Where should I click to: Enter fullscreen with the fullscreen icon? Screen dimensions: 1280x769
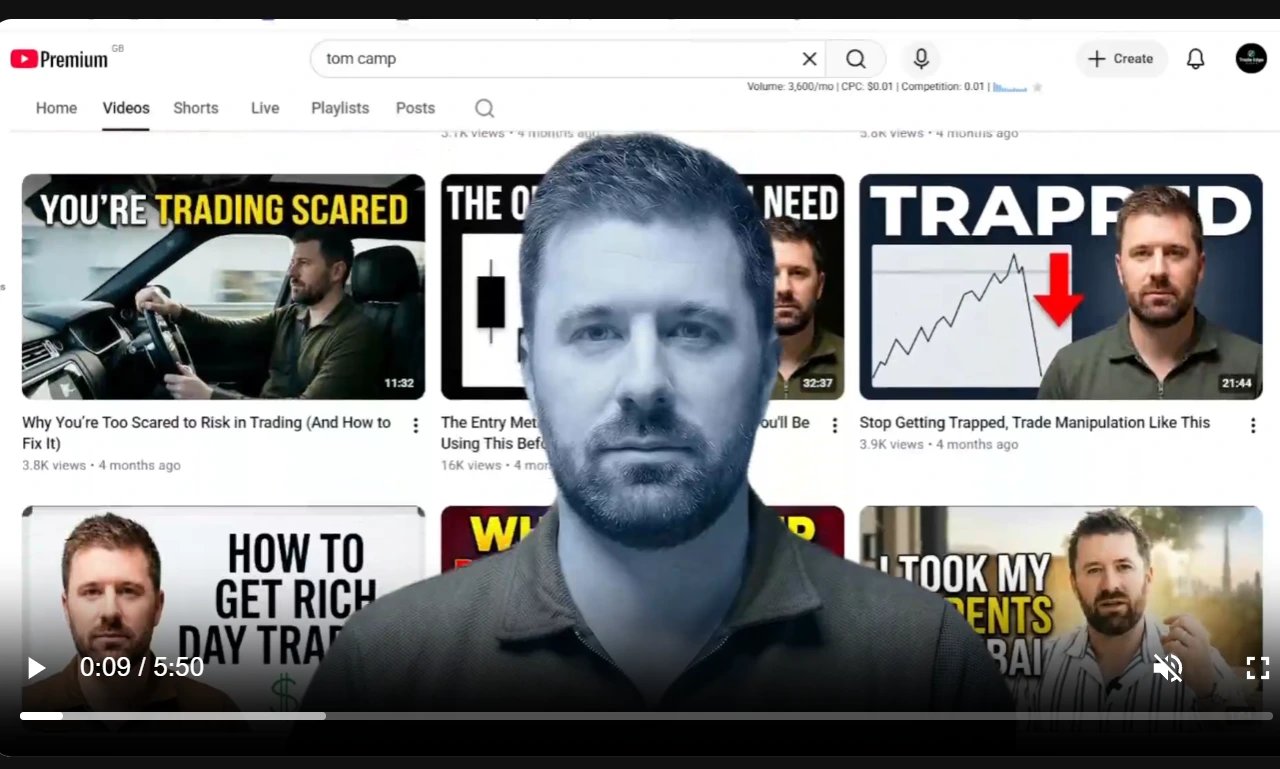click(1257, 668)
